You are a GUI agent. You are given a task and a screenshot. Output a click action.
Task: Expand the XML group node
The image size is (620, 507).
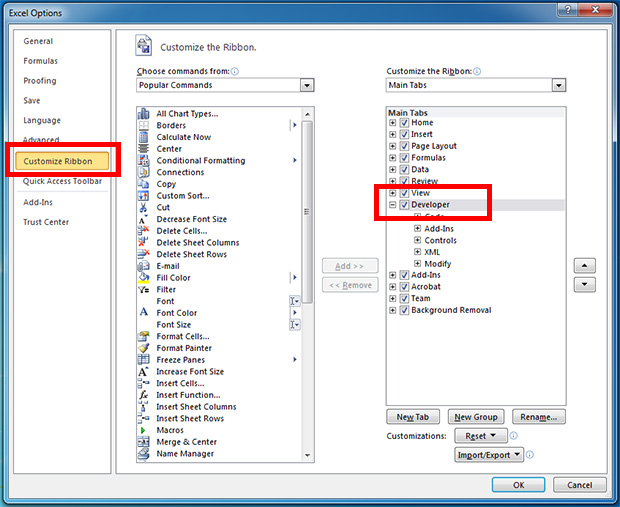pos(418,252)
